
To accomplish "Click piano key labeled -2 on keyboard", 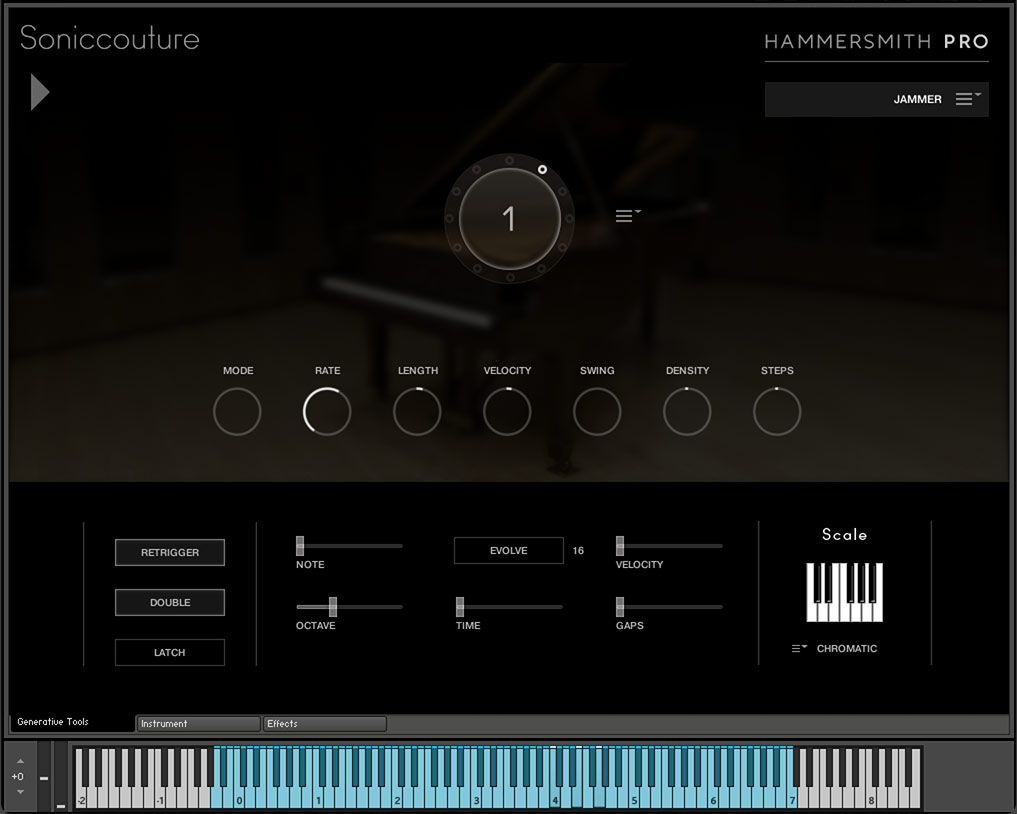I will click(81, 800).
